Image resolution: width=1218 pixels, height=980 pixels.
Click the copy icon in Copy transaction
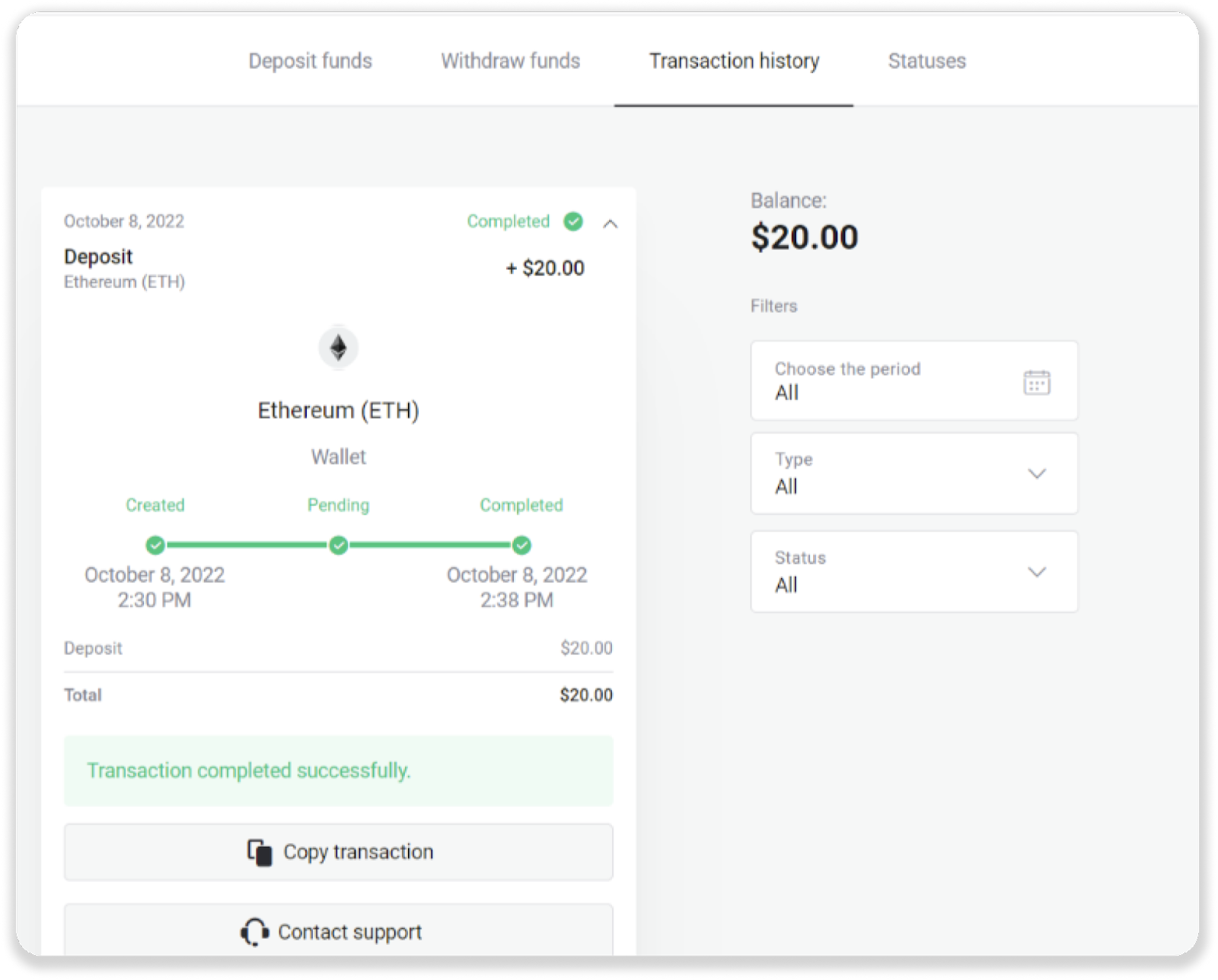(260, 852)
